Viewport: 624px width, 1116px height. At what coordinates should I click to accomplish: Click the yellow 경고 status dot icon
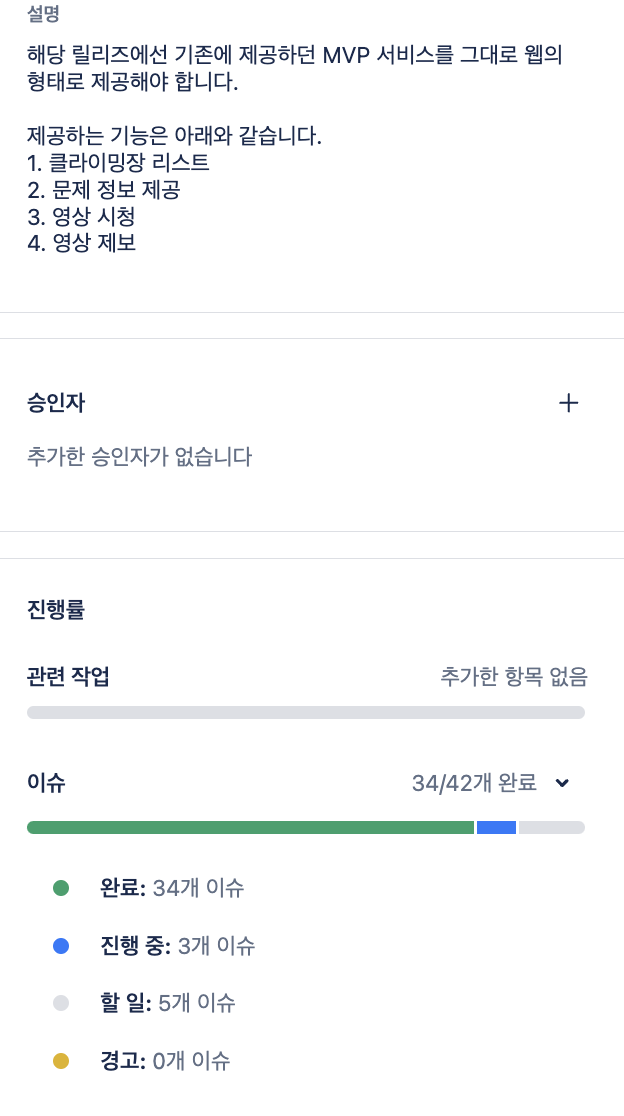pos(61,1060)
